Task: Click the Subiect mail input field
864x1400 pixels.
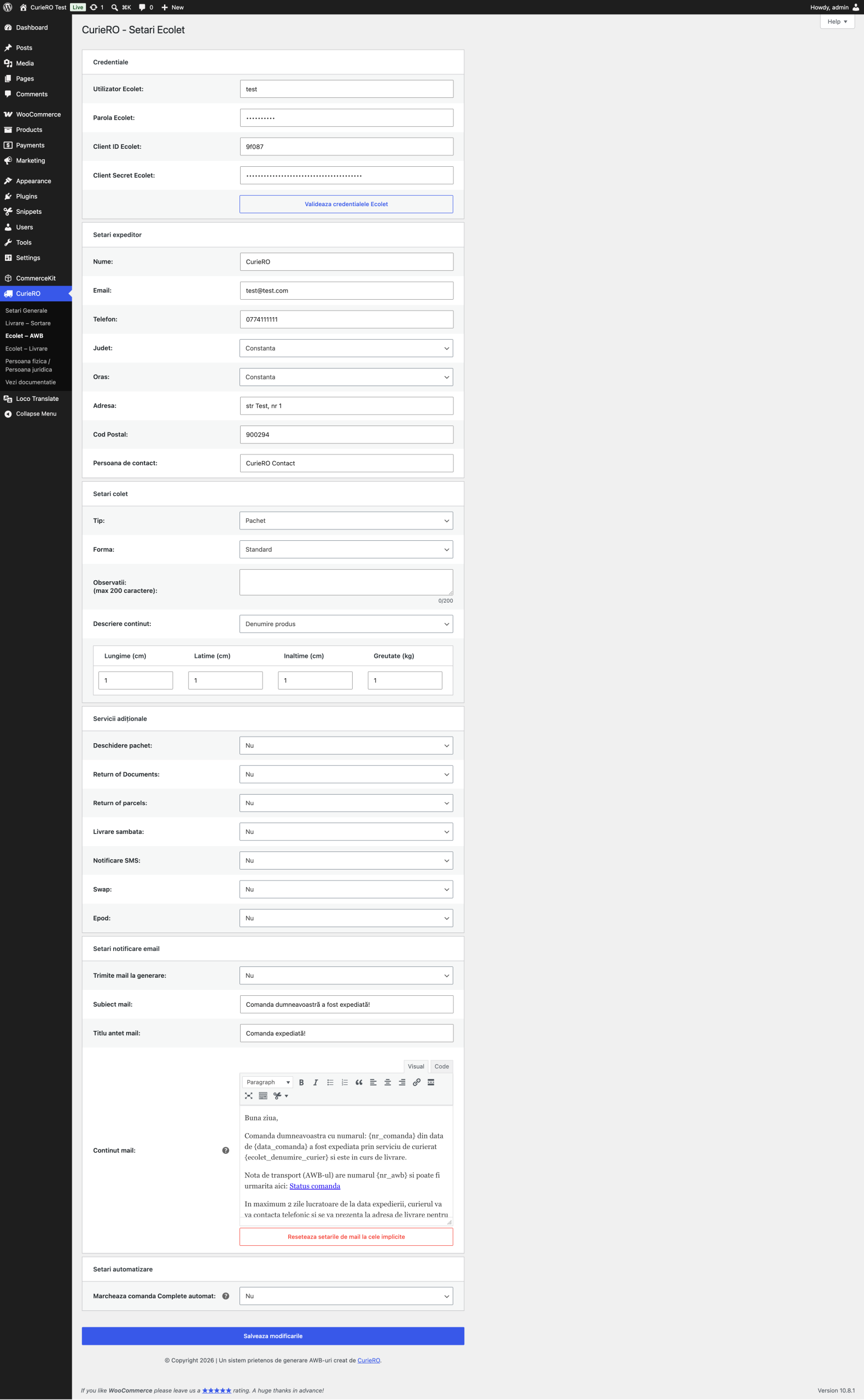Action: pos(346,1005)
